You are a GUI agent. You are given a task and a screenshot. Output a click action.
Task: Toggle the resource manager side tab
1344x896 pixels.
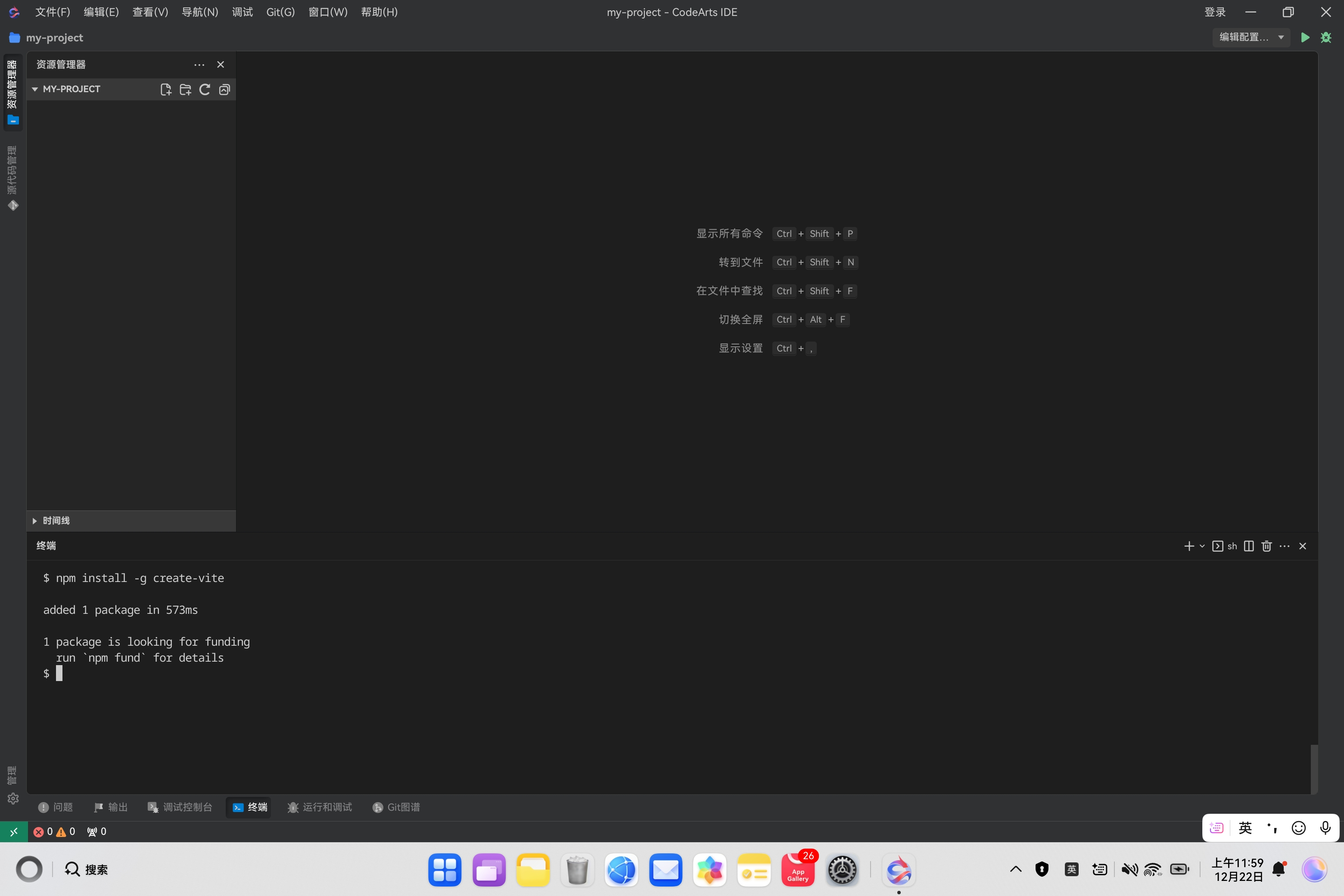click(12, 92)
